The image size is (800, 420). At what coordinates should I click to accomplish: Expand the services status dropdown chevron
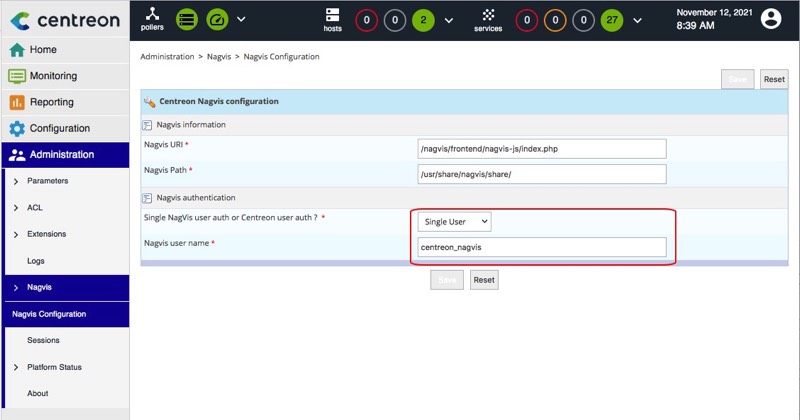click(x=637, y=20)
